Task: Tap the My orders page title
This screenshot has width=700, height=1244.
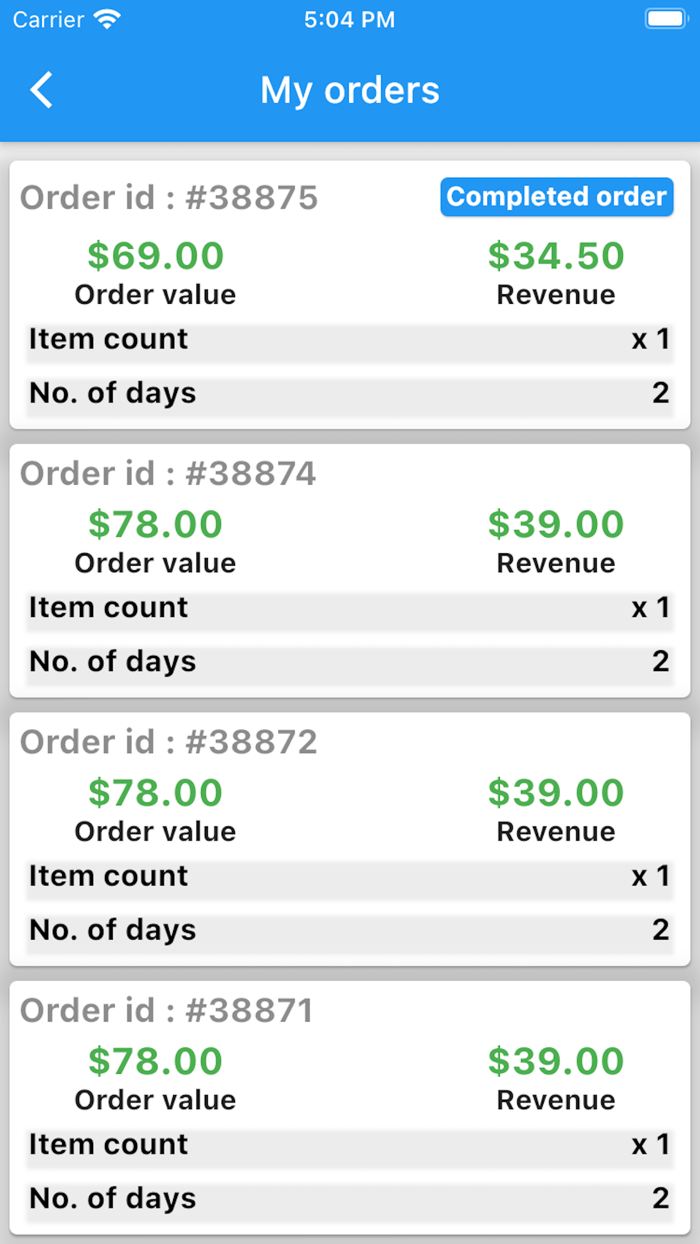Action: tap(350, 90)
